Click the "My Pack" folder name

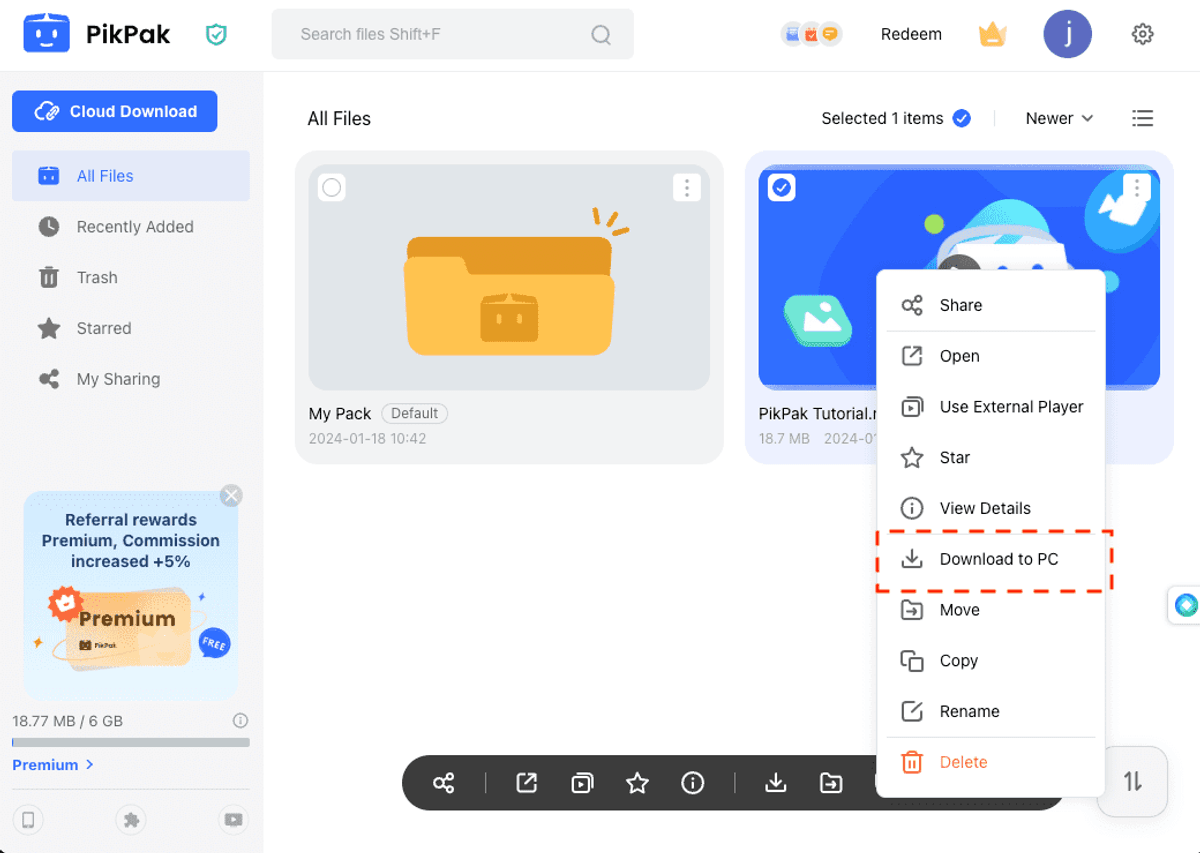340,414
